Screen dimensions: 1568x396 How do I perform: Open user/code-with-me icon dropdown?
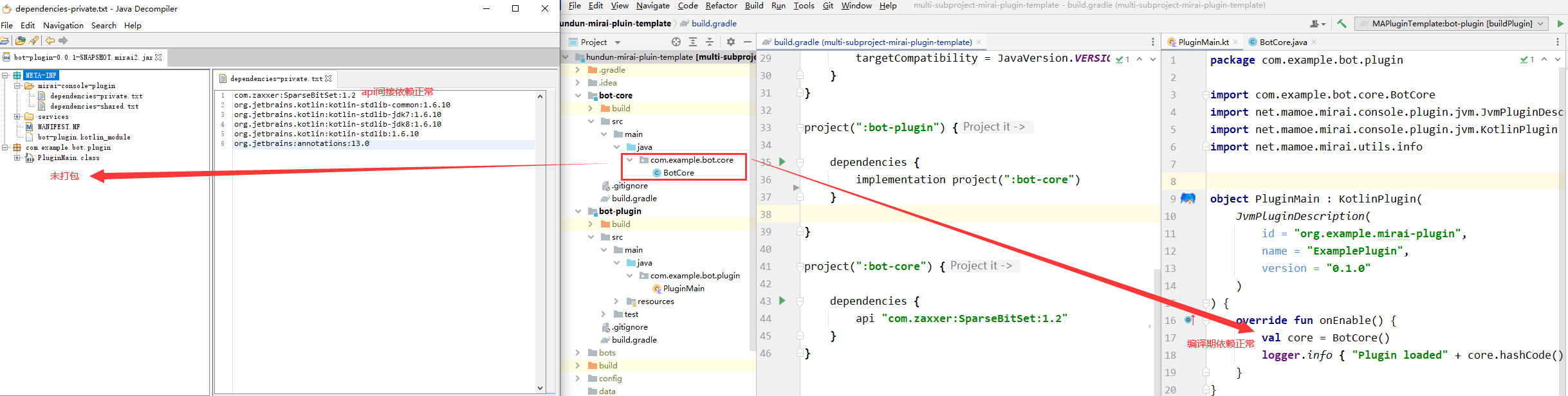pyautogui.click(x=1318, y=24)
